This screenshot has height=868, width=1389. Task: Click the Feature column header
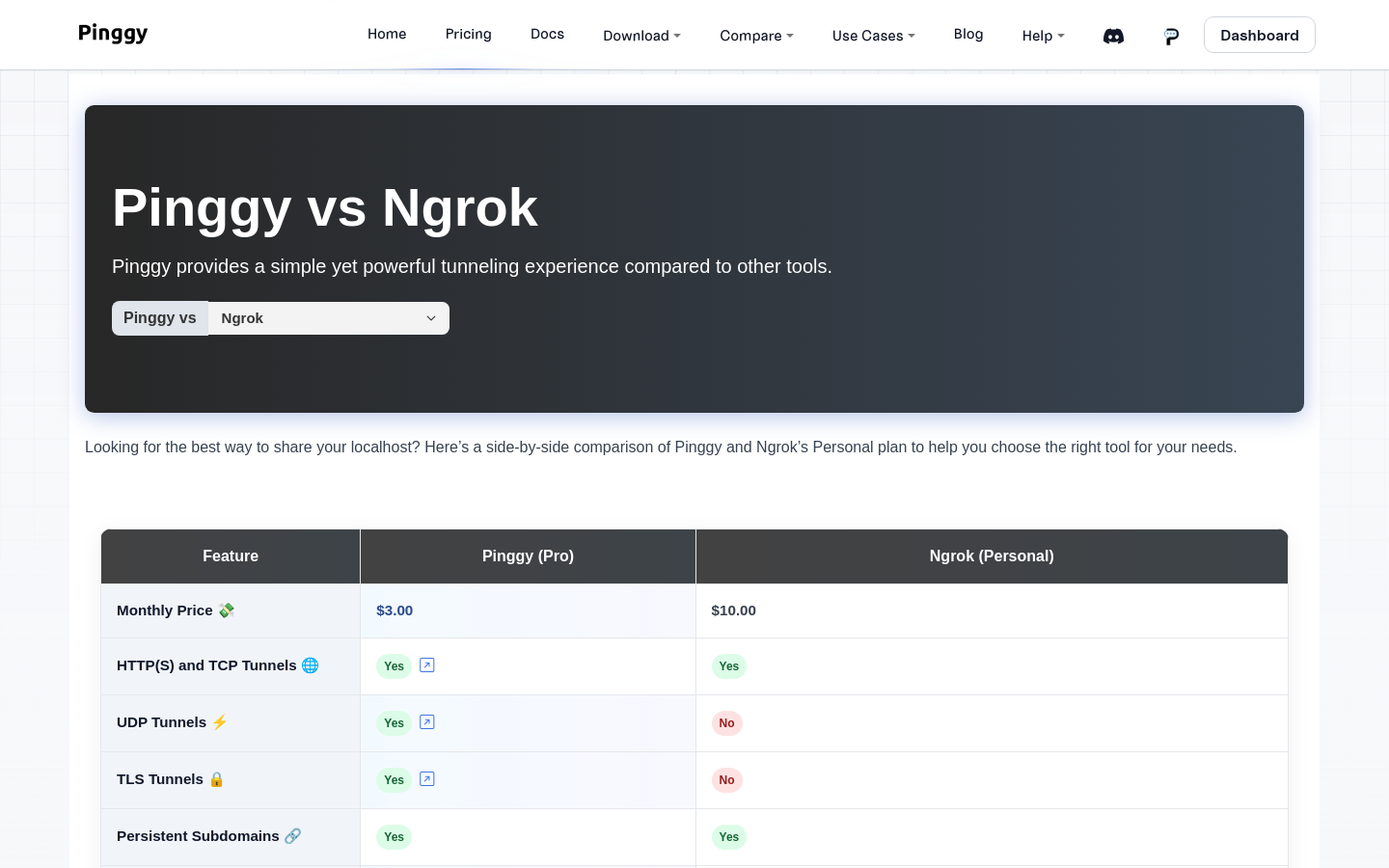[231, 556]
